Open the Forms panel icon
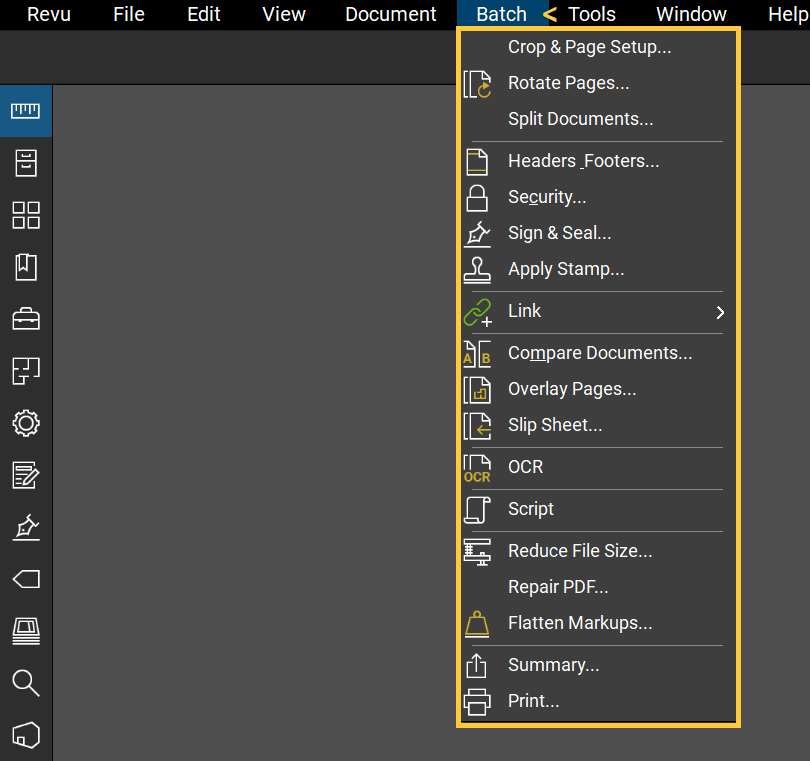The image size is (810, 761). [26, 475]
